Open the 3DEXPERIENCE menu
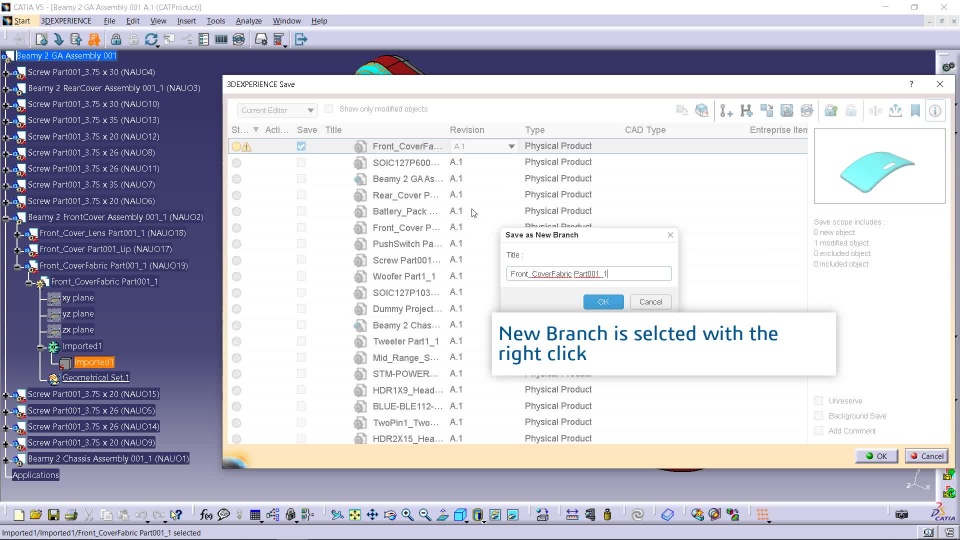 pyautogui.click(x=66, y=21)
